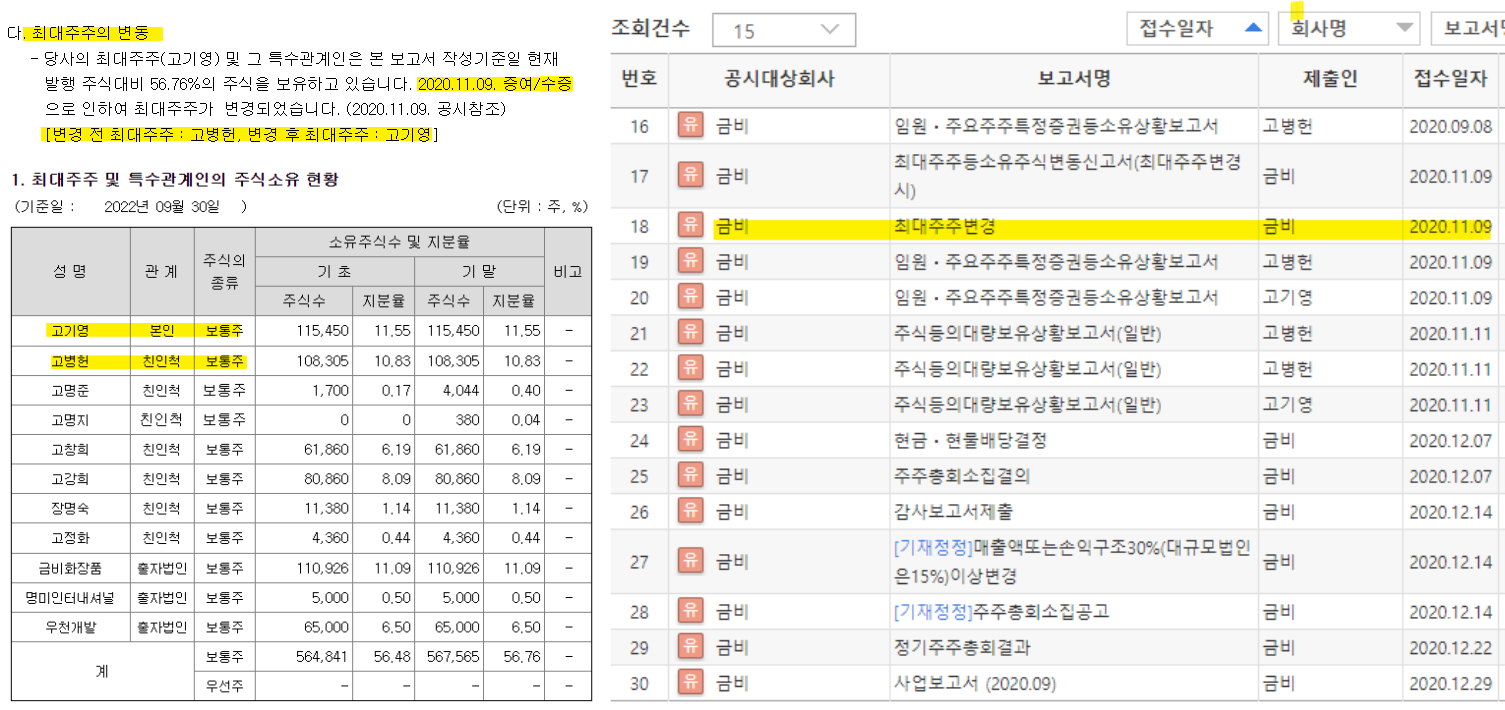The image size is (1505, 710).
Task: Click the 유 badge next to 정기주주총회결과
Action: point(690,647)
